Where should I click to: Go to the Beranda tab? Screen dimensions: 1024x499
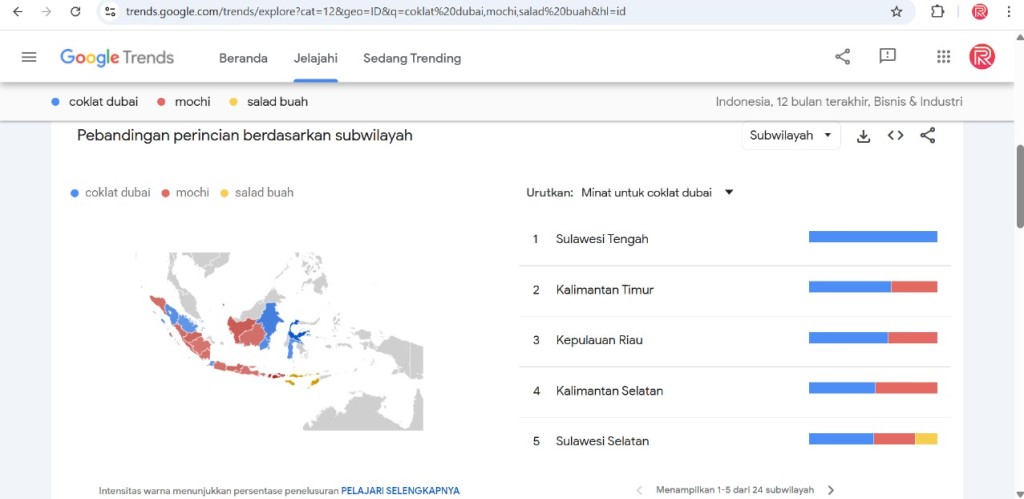pos(243,58)
